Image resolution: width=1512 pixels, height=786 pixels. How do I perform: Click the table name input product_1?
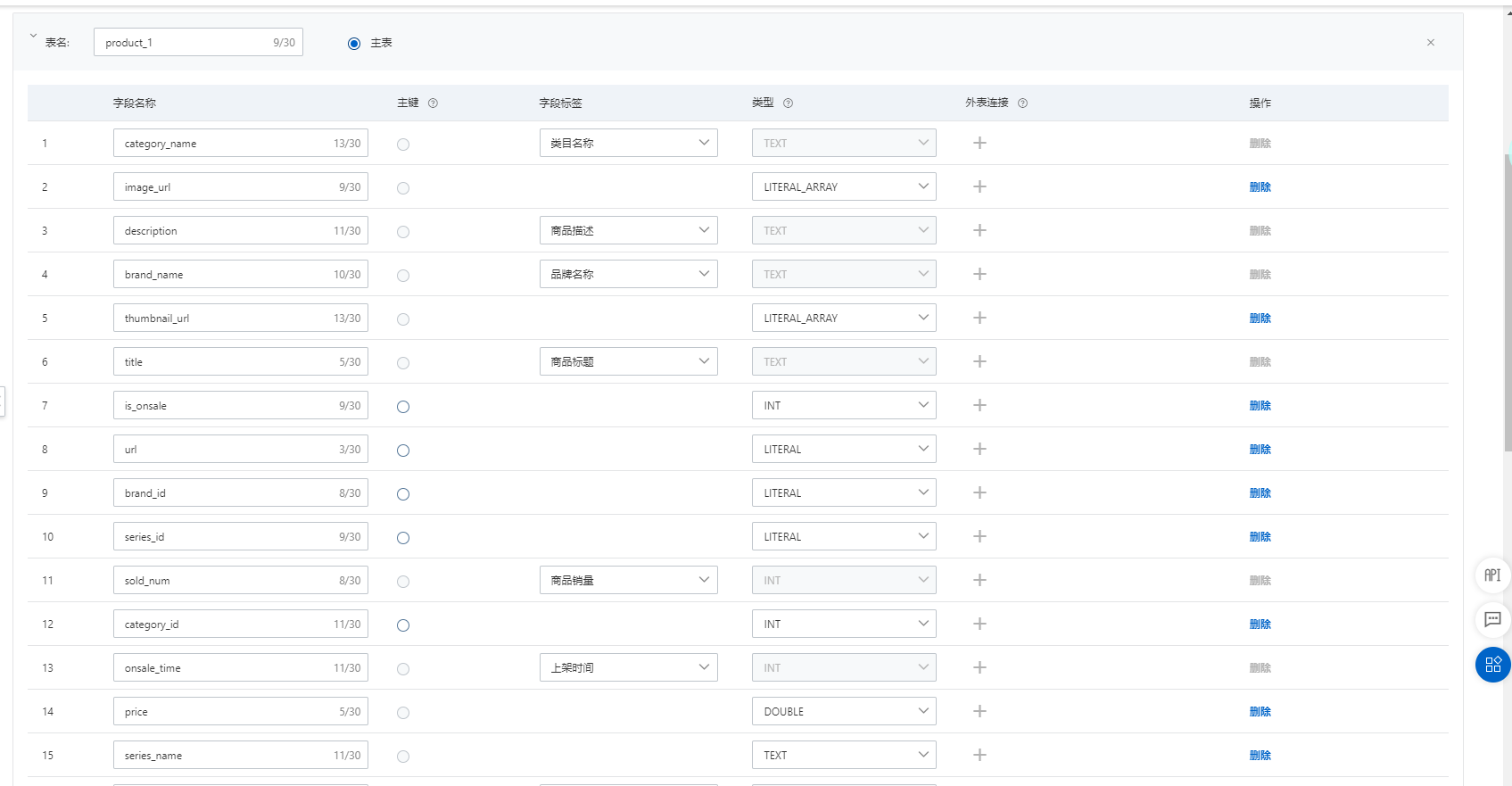click(187, 43)
